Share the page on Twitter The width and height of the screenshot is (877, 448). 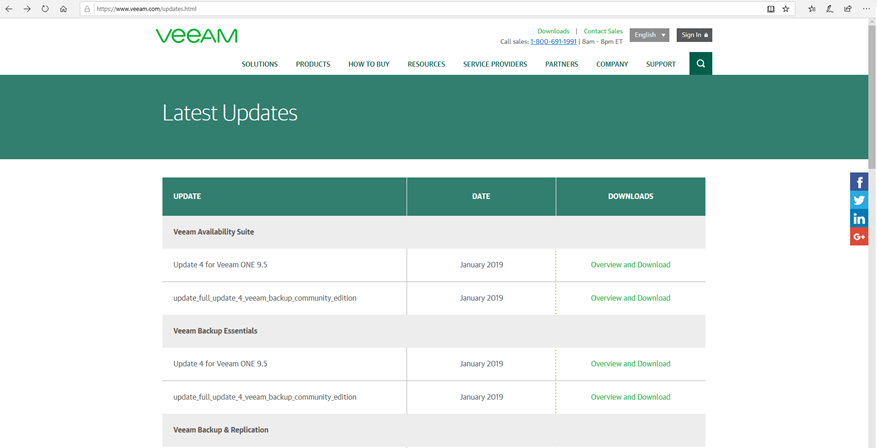click(859, 200)
